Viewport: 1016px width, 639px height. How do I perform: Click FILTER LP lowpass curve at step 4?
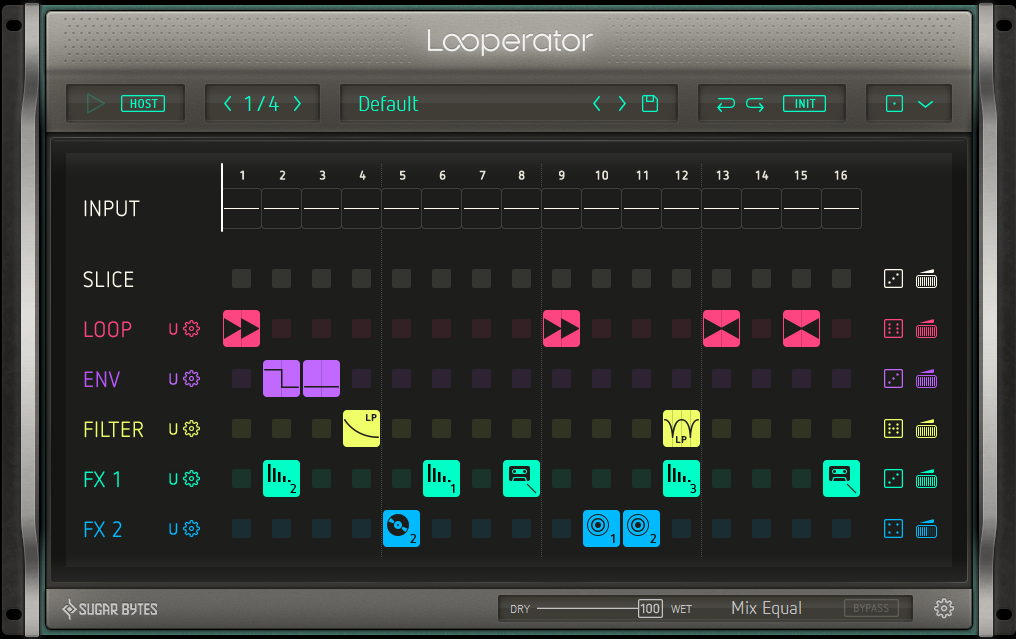click(362, 428)
